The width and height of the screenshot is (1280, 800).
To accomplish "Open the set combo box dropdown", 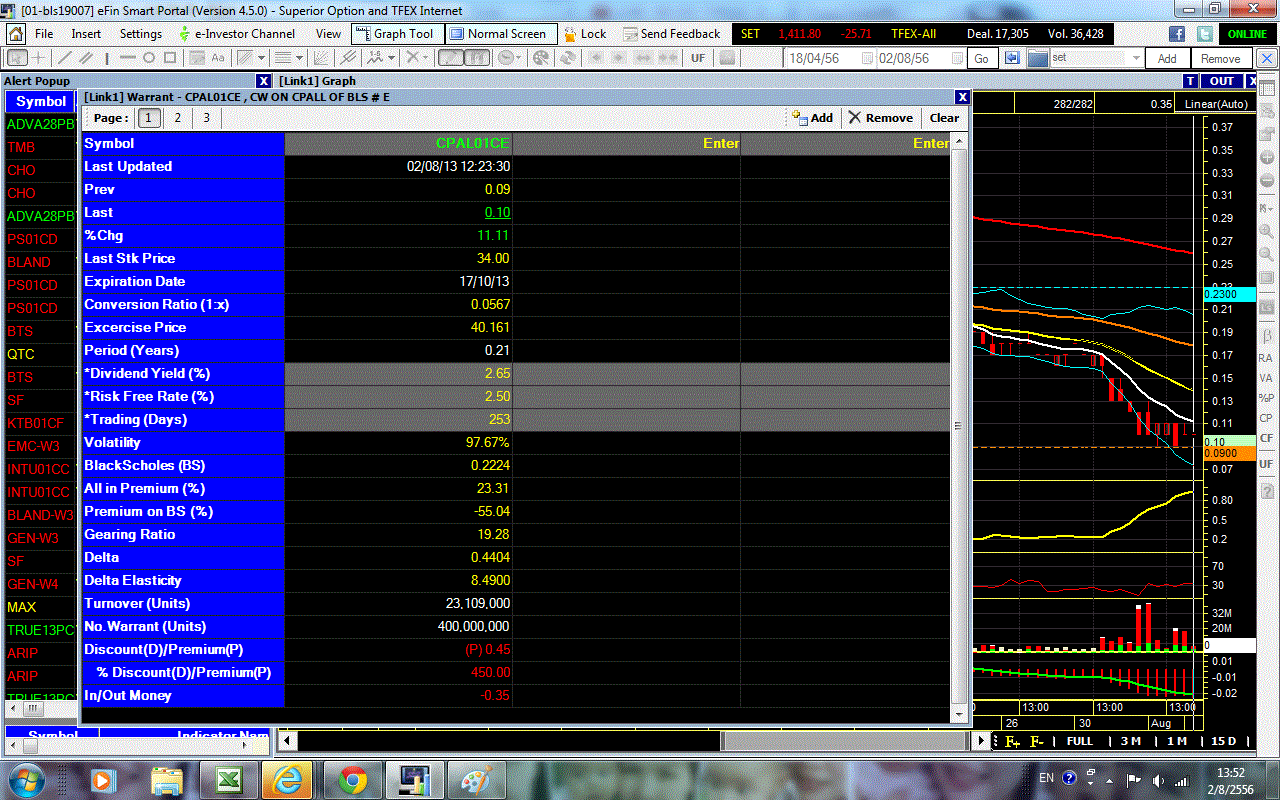I will coord(1136,58).
